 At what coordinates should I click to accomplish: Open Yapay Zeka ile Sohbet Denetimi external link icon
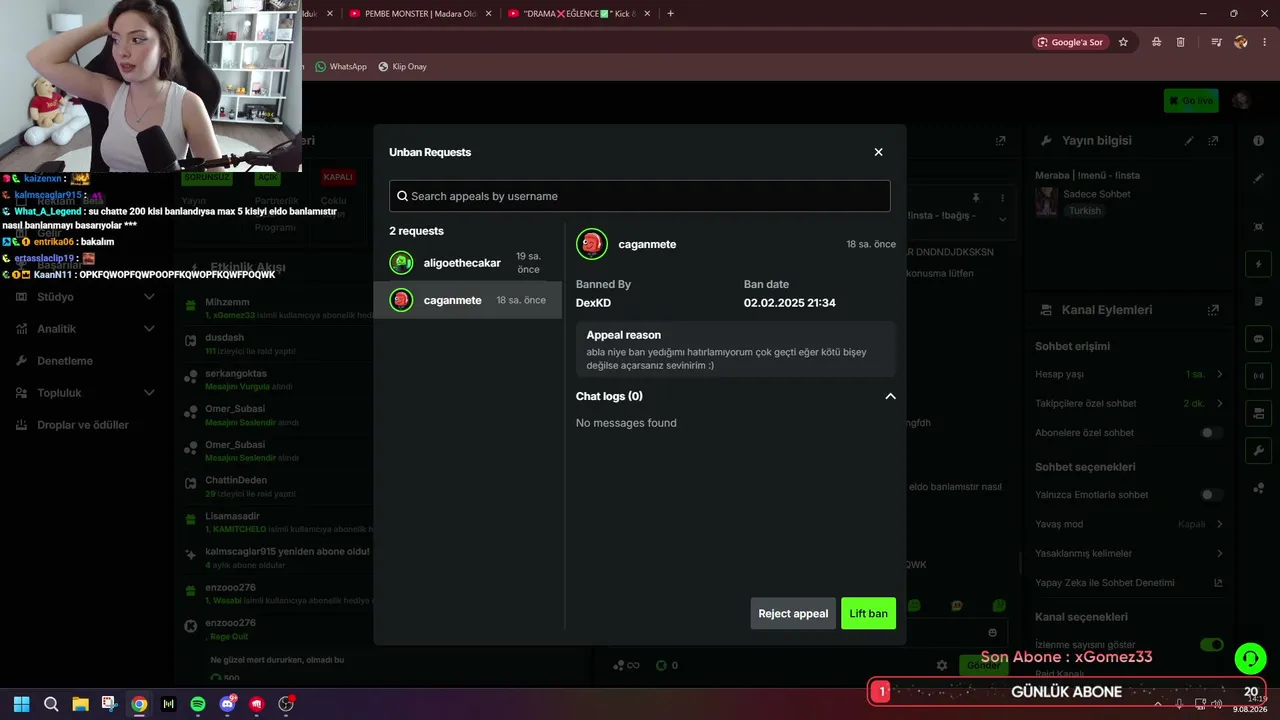pos(1218,583)
